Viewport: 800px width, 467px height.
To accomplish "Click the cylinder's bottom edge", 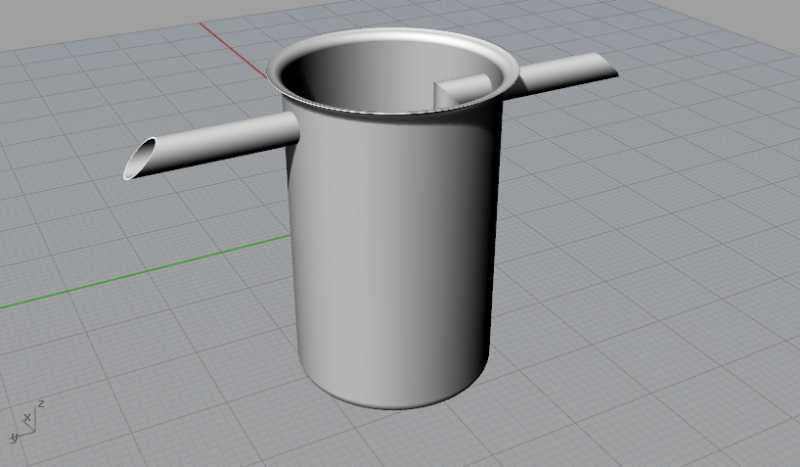I will point(400,407).
